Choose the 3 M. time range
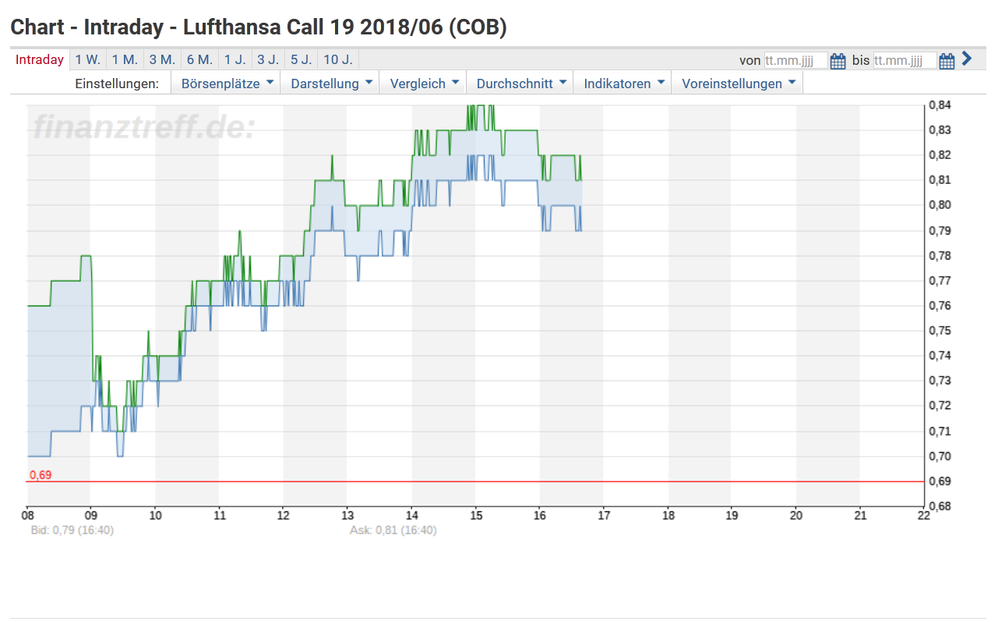Image resolution: width=998 pixels, height=622 pixels. click(162, 60)
